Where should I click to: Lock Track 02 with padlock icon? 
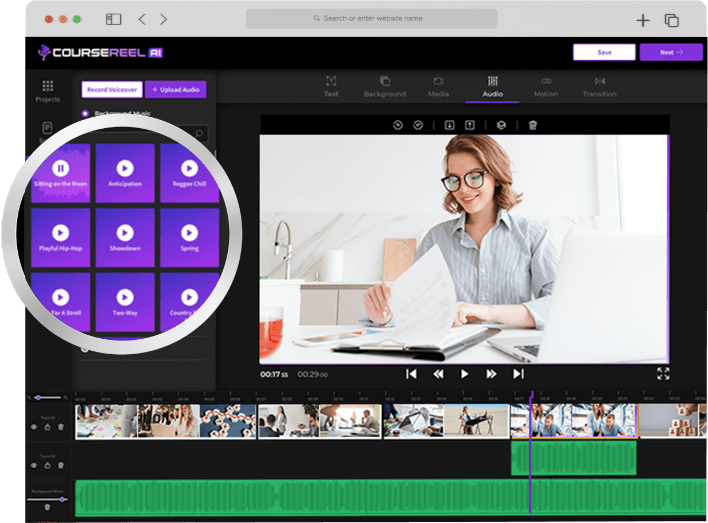click(x=47, y=465)
